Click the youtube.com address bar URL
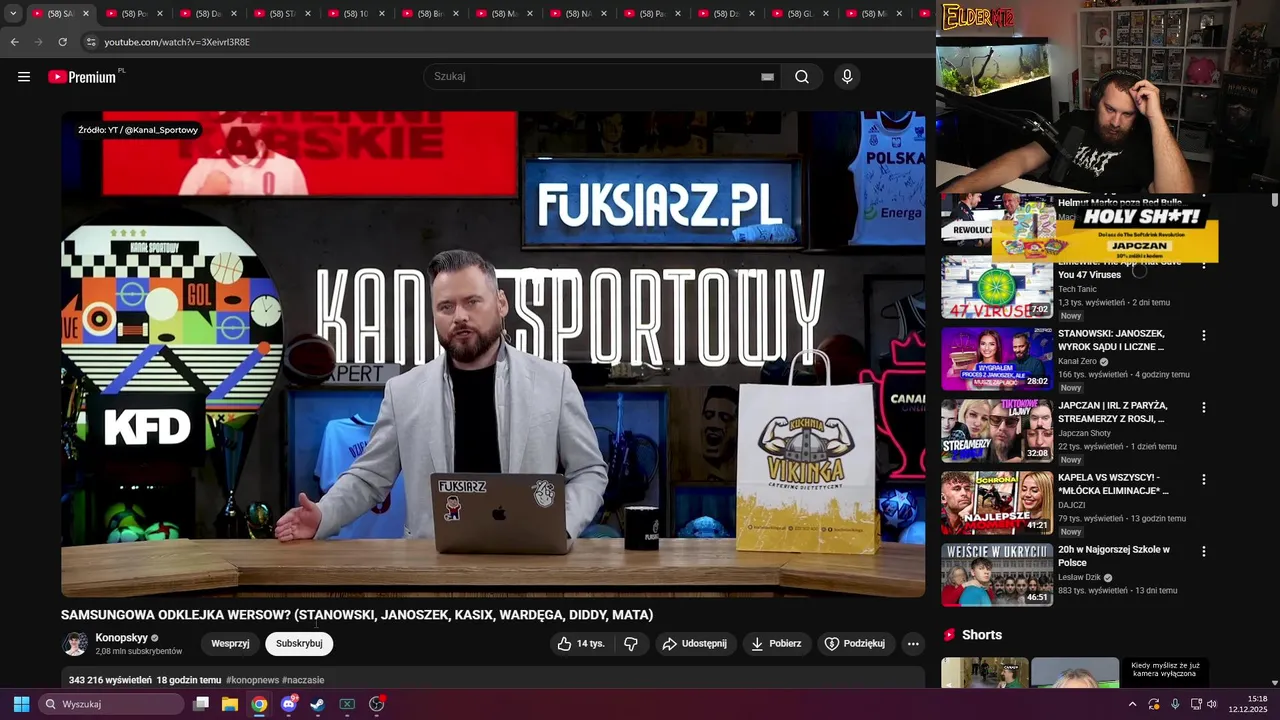This screenshot has height=720, width=1280. (177, 42)
